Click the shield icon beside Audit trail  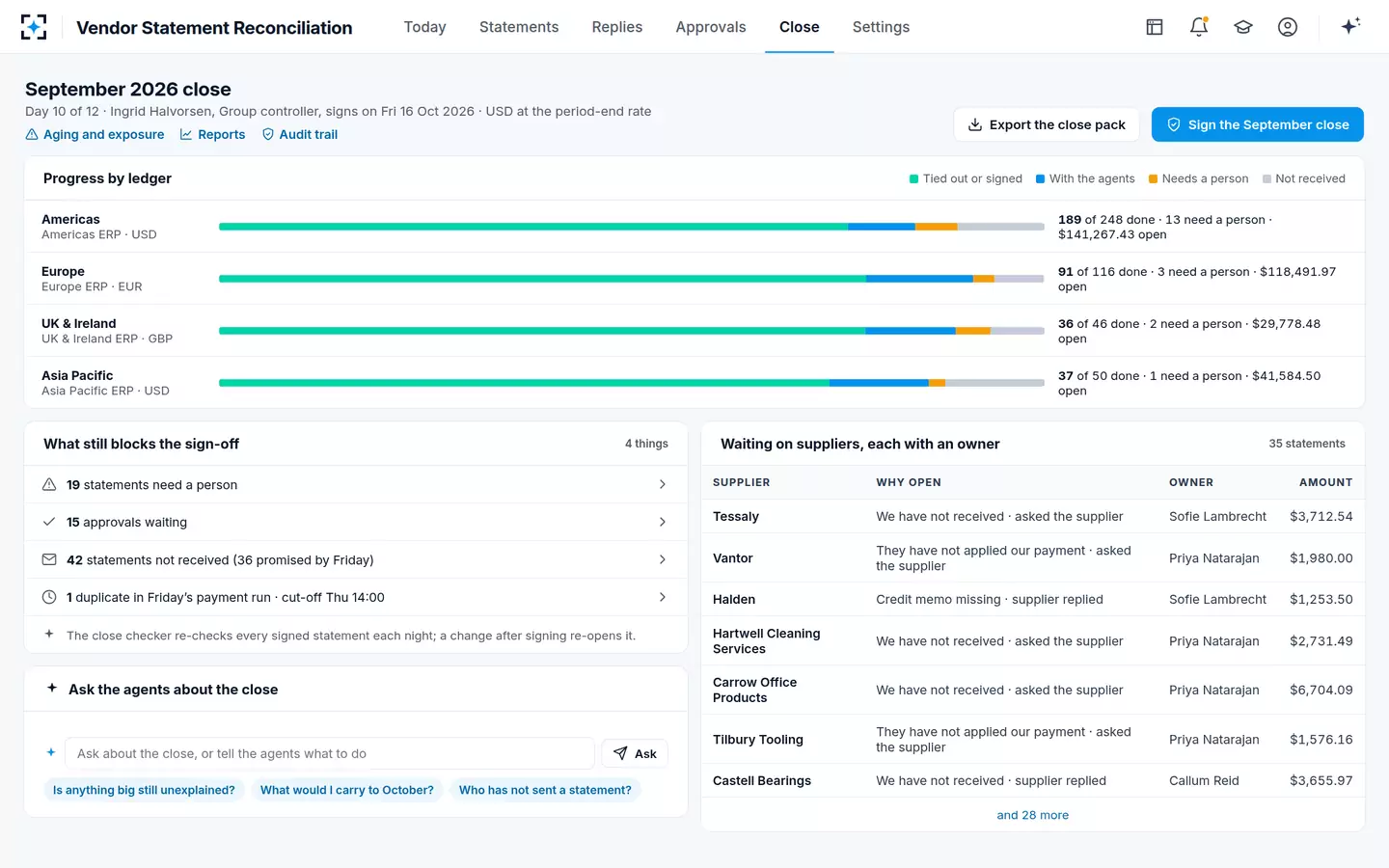(268, 135)
